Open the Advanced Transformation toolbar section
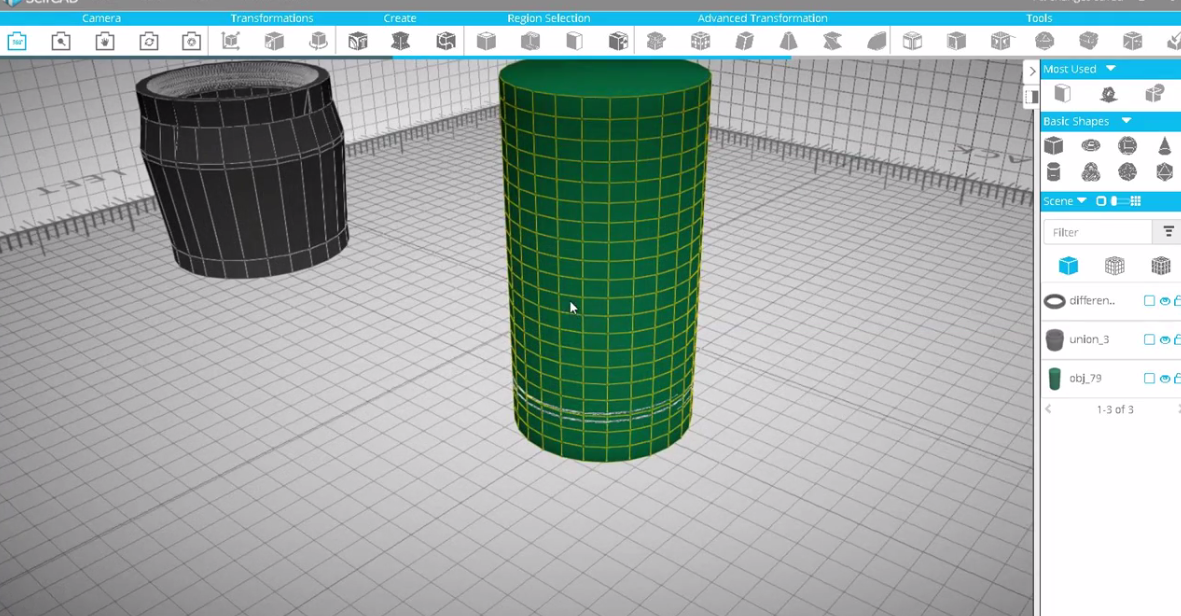 click(762, 18)
